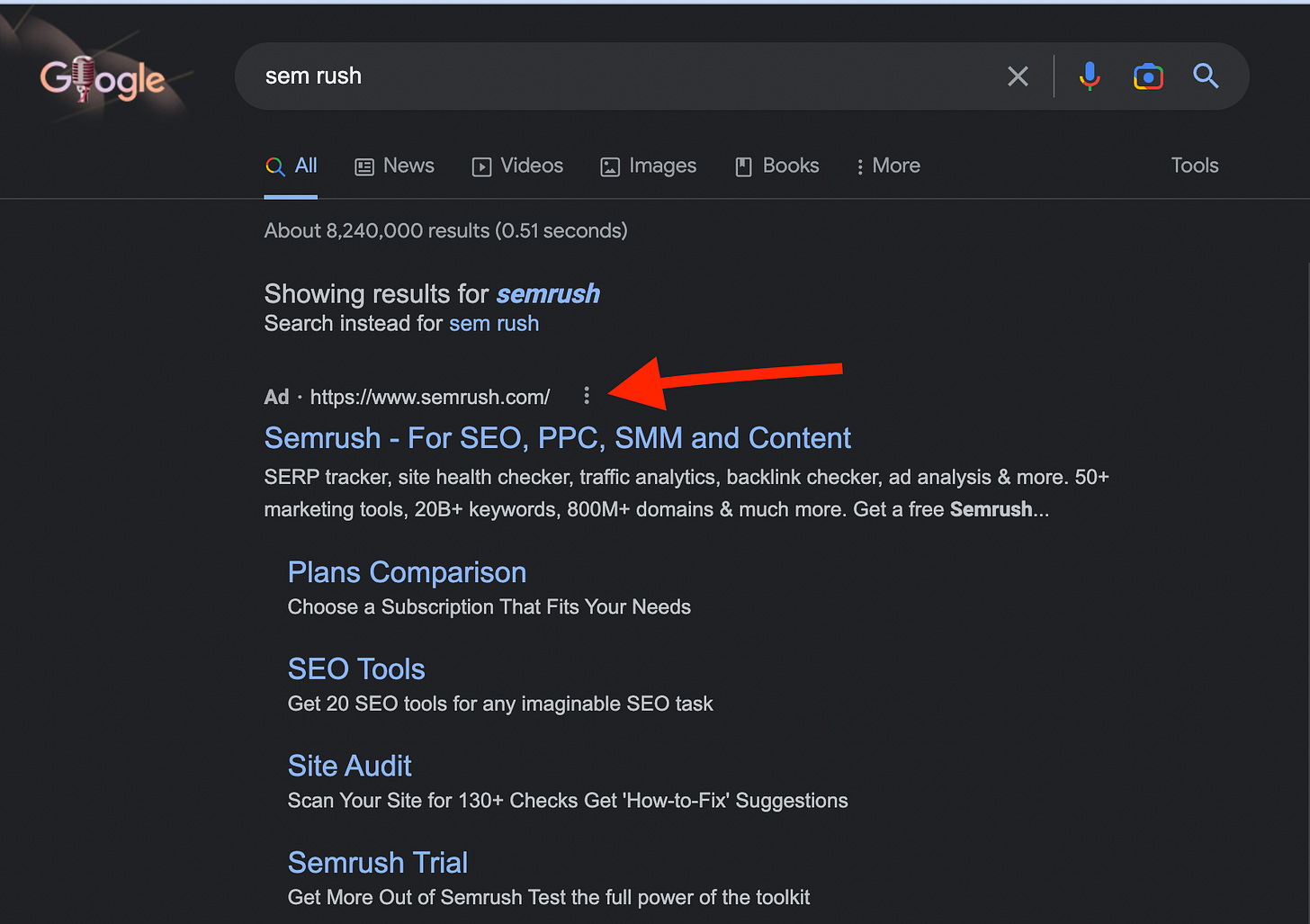Click the Google doodle logo
This screenshot has width=1310, height=924.
[102, 79]
